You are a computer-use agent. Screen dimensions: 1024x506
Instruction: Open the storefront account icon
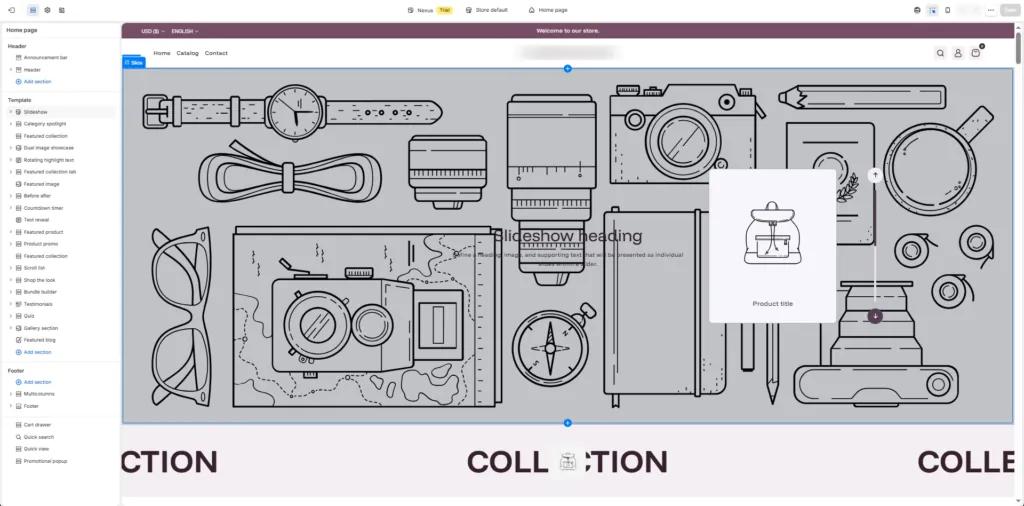click(x=958, y=54)
